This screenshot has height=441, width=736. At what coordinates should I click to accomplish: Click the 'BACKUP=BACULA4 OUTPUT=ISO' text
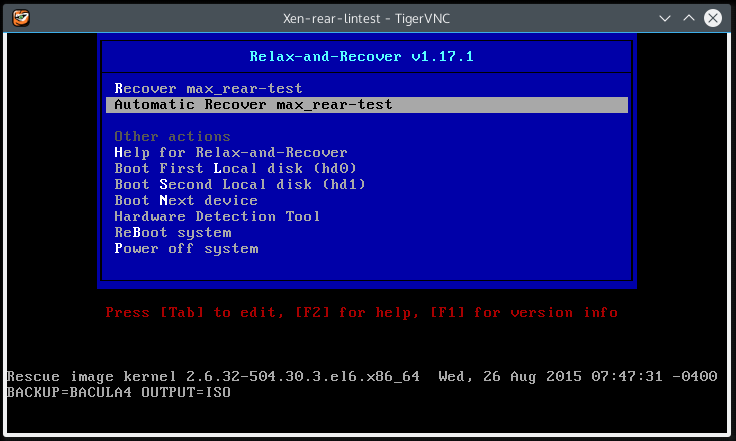click(x=119, y=392)
